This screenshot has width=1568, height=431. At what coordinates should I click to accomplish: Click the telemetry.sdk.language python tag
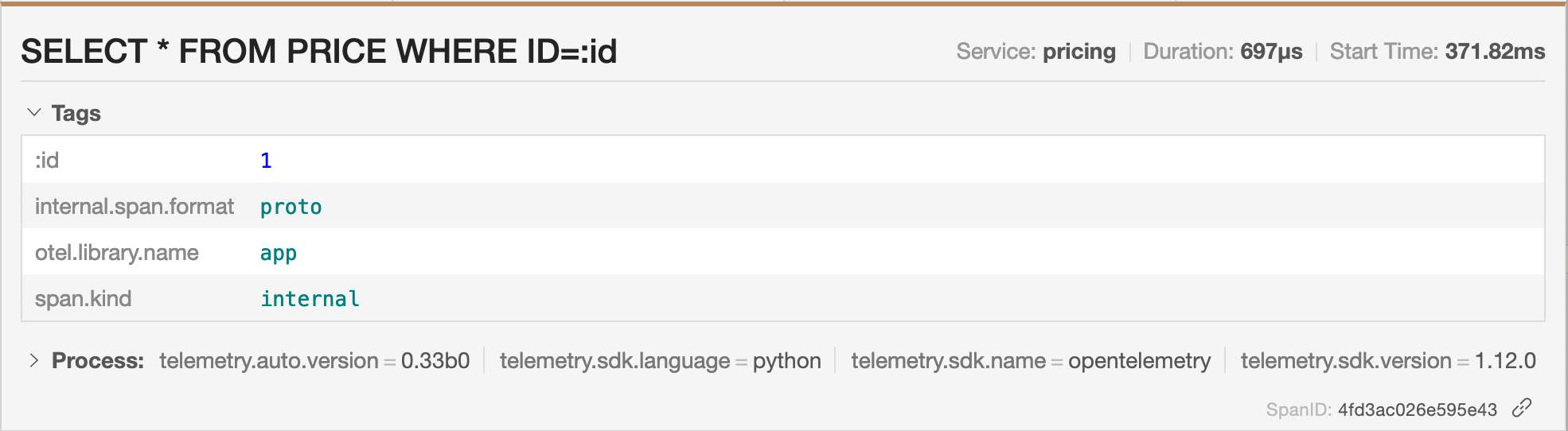[x=660, y=361]
